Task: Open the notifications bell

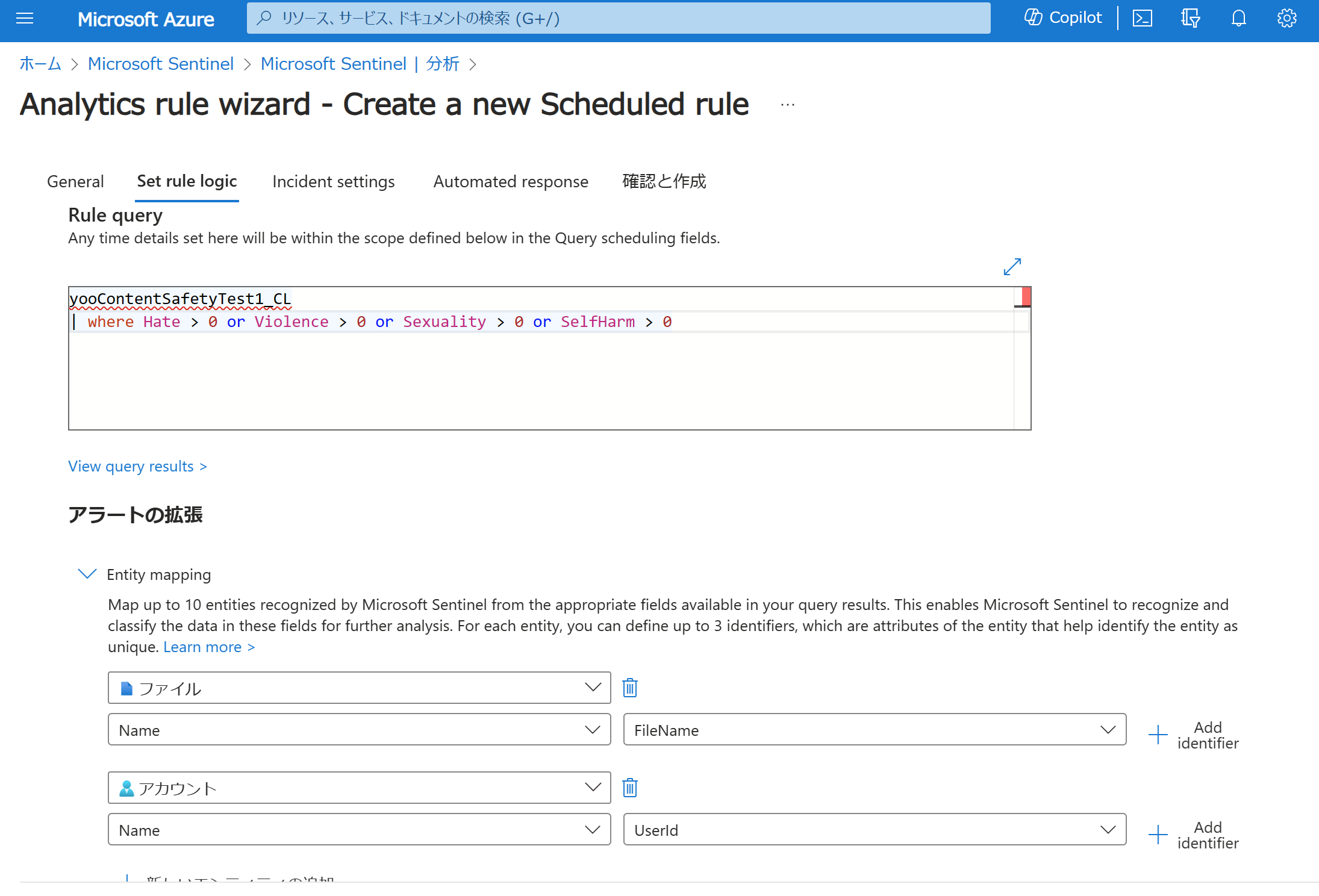Action: (x=1238, y=18)
